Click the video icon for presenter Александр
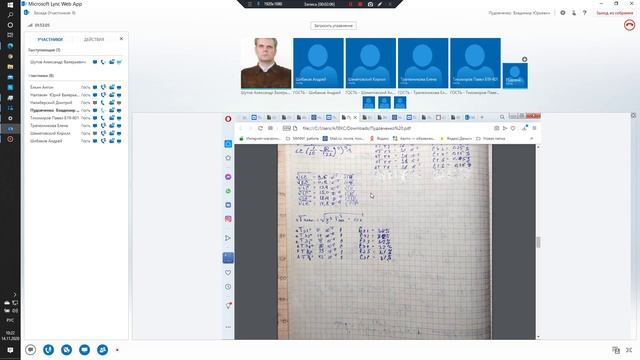The image size is (640, 360). pos(111,62)
